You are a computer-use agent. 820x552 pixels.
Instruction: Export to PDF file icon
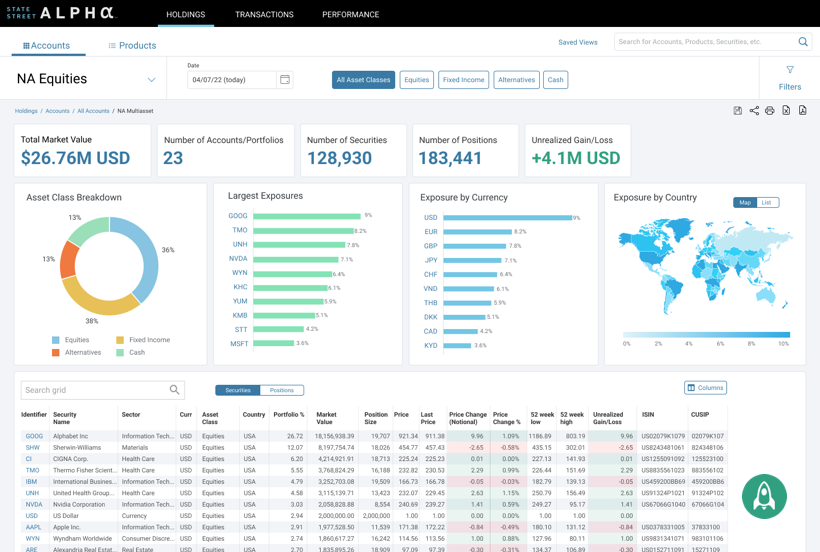[x=802, y=111]
